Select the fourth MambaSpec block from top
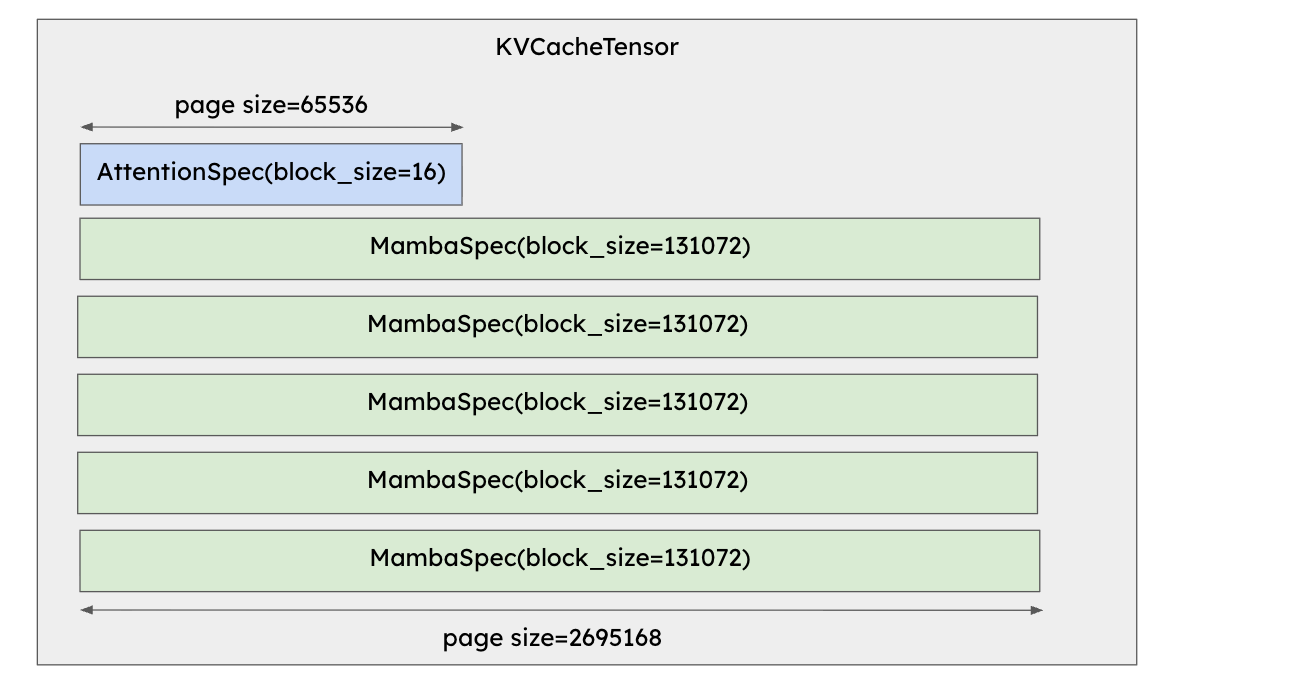This screenshot has width=1296, height=686. (x=557, y=482)
